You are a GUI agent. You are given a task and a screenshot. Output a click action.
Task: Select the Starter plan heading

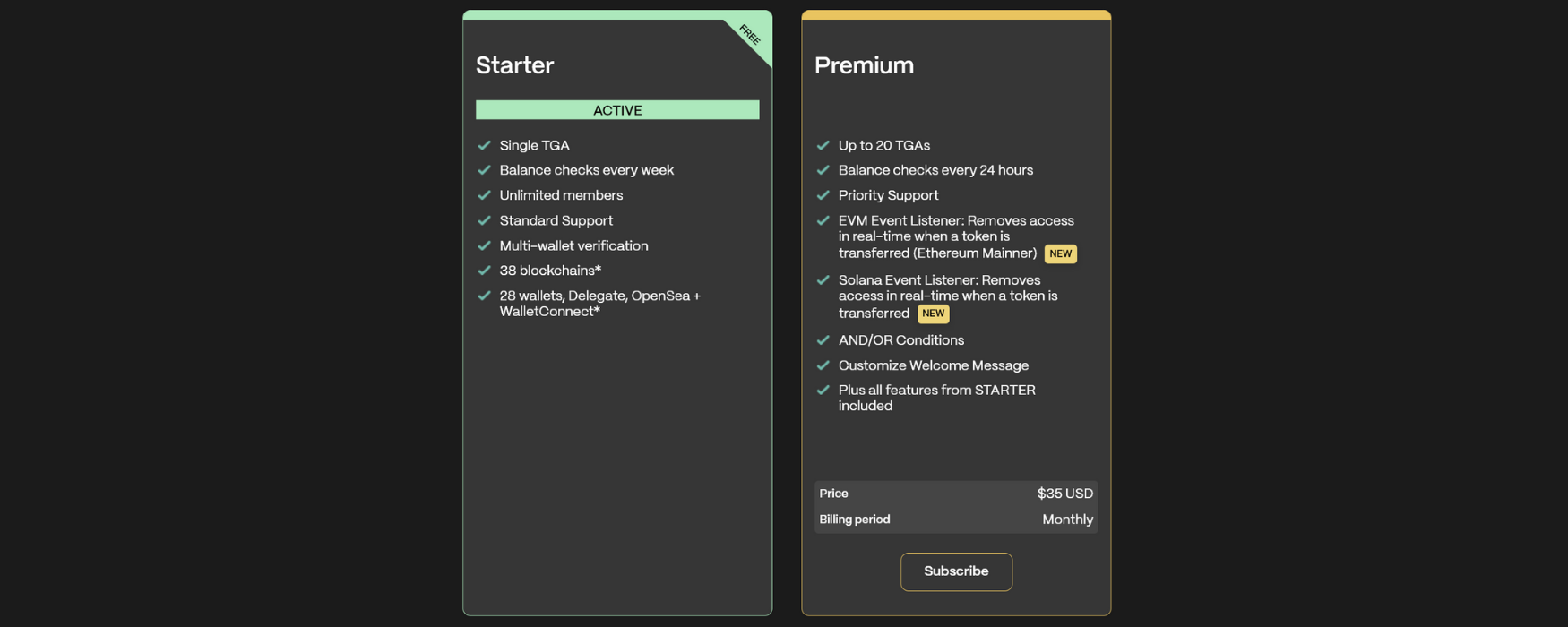pyautogui.click(x=514, y=65)
